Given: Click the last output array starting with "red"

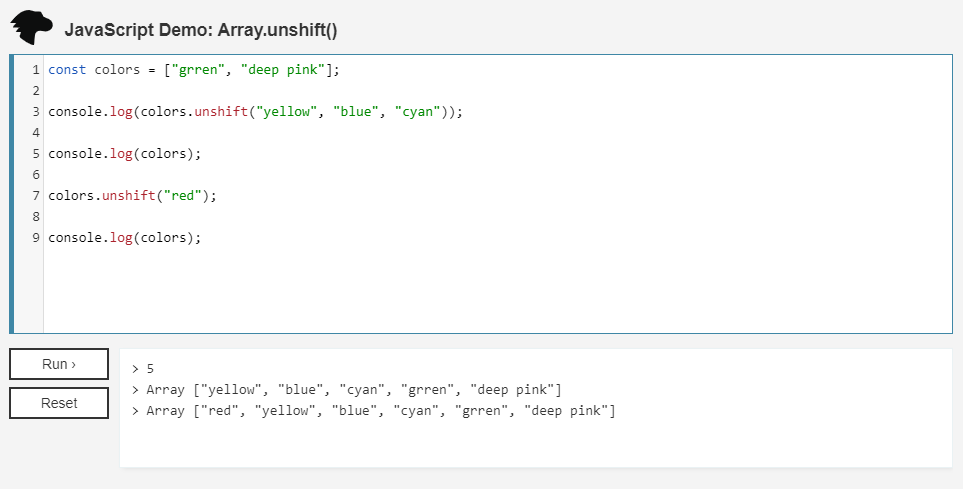Looking at the screenshot, I should point(380,411).
